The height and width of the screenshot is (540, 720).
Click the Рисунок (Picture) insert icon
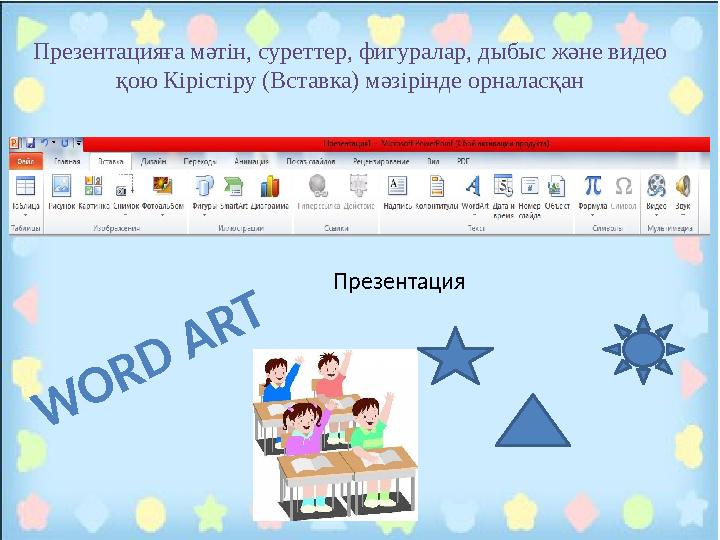(x=62, y=186)
